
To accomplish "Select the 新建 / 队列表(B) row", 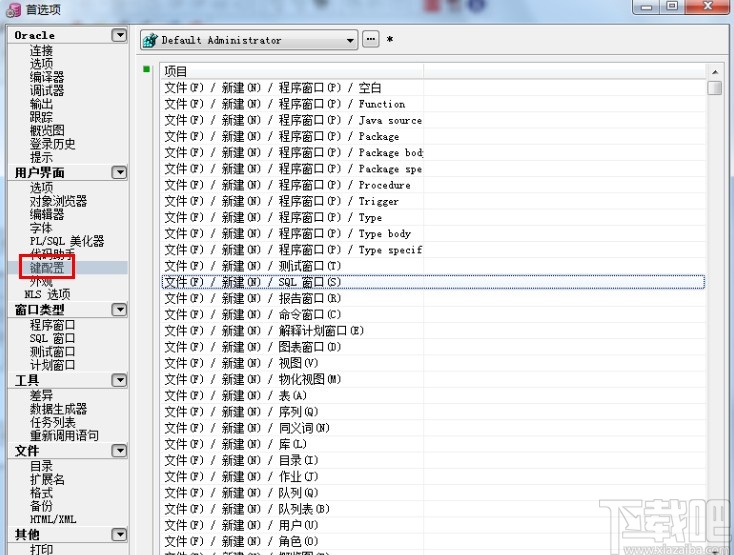I will pyautogui.click(x=433, y=509).
